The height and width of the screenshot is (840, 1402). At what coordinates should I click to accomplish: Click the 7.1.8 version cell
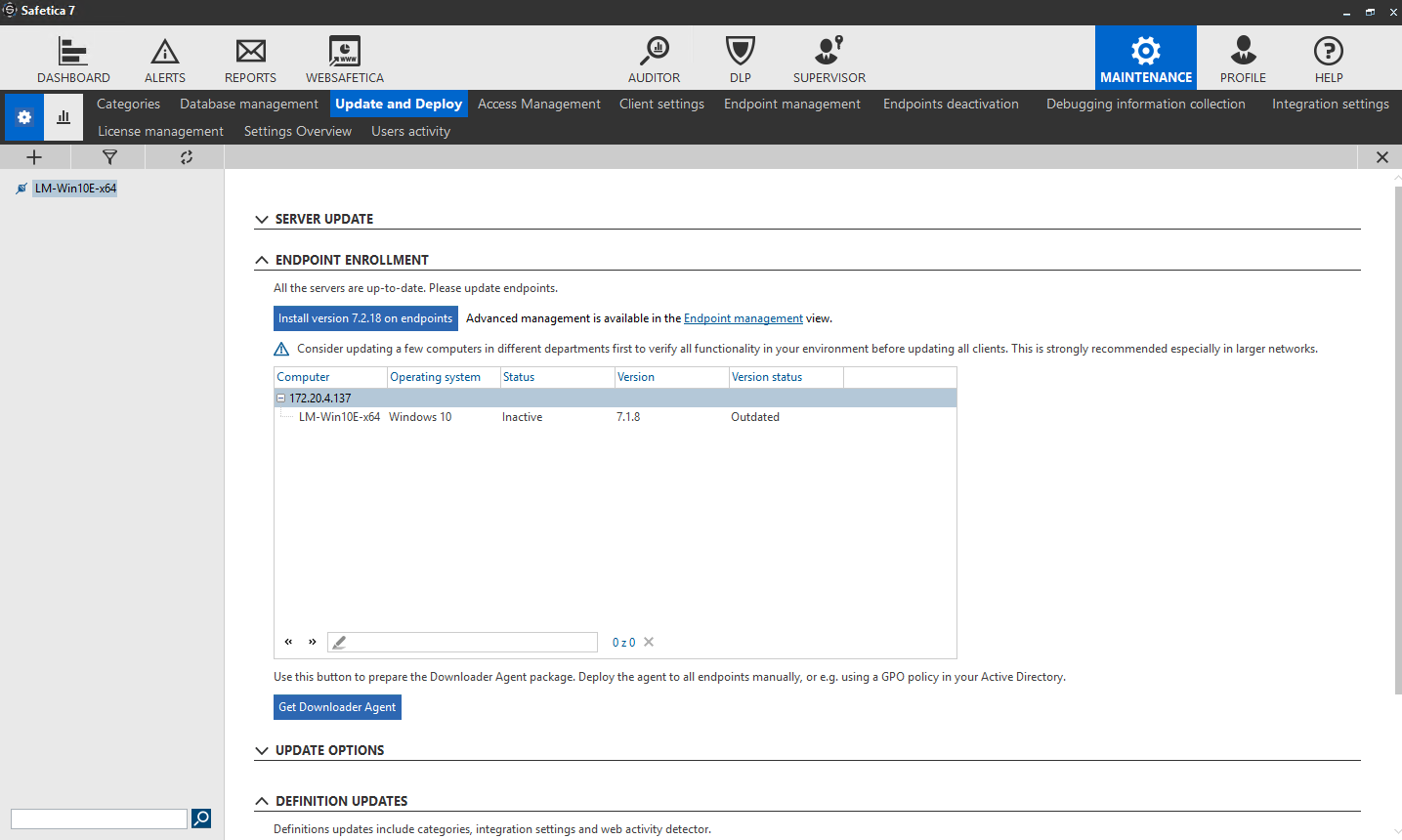[628, 417]
